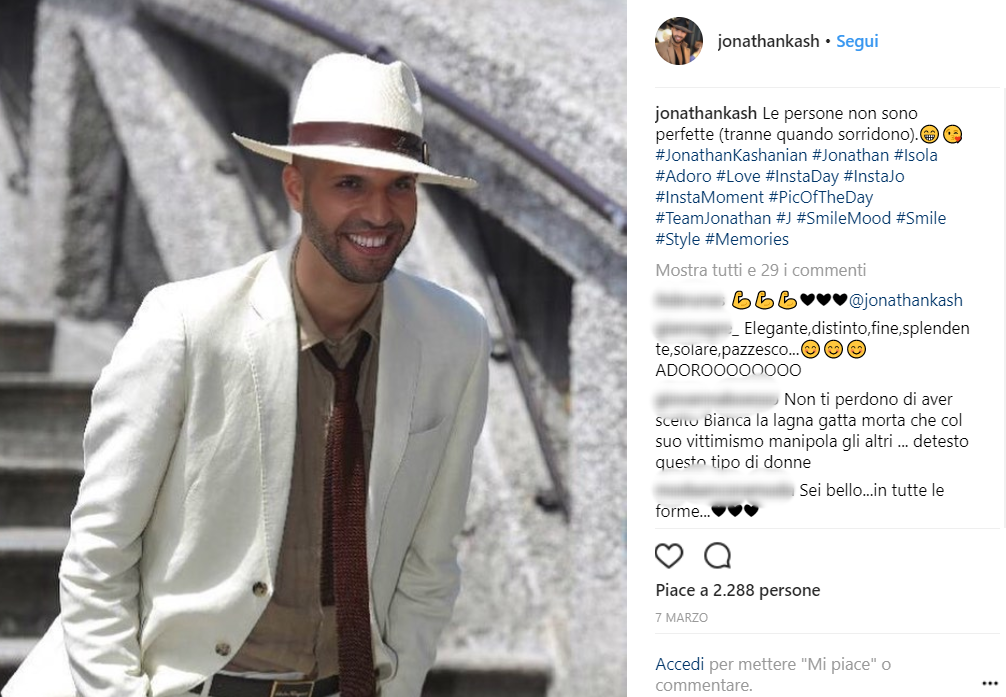Follow the account with Segui

[x=857, y=41]
